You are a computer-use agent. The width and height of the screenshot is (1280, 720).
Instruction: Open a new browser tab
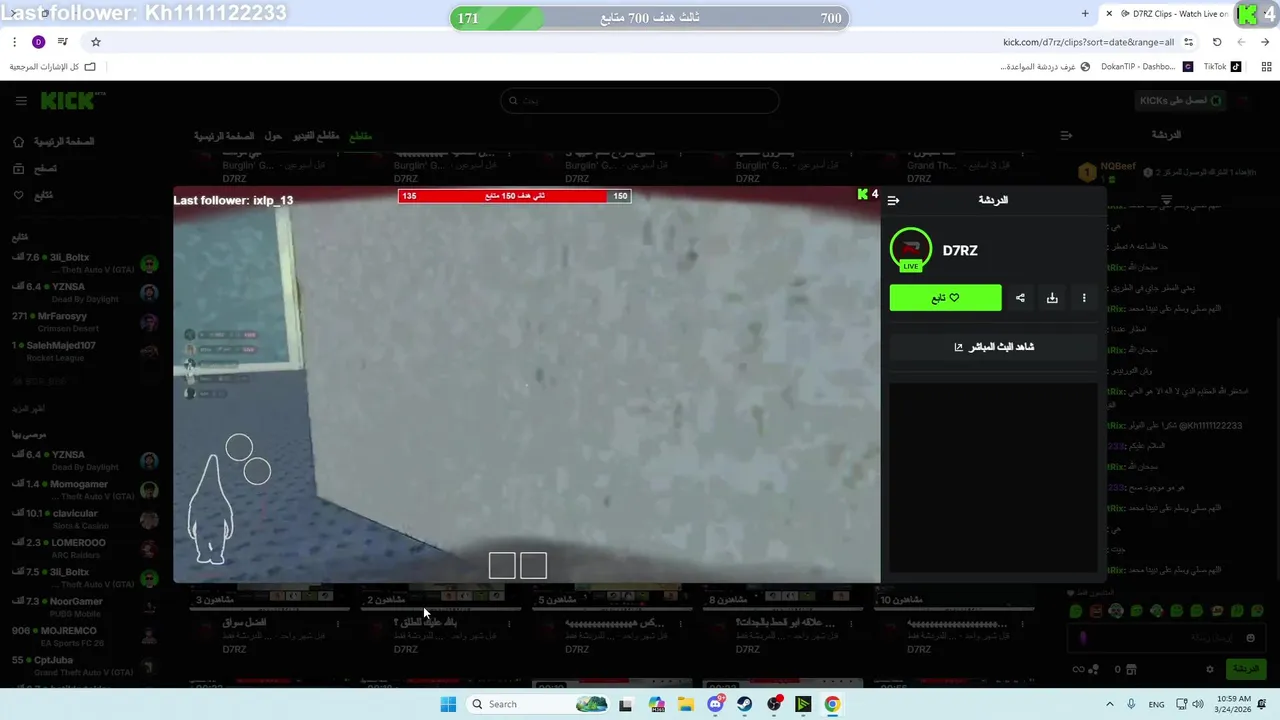(x=1085, y=13)
